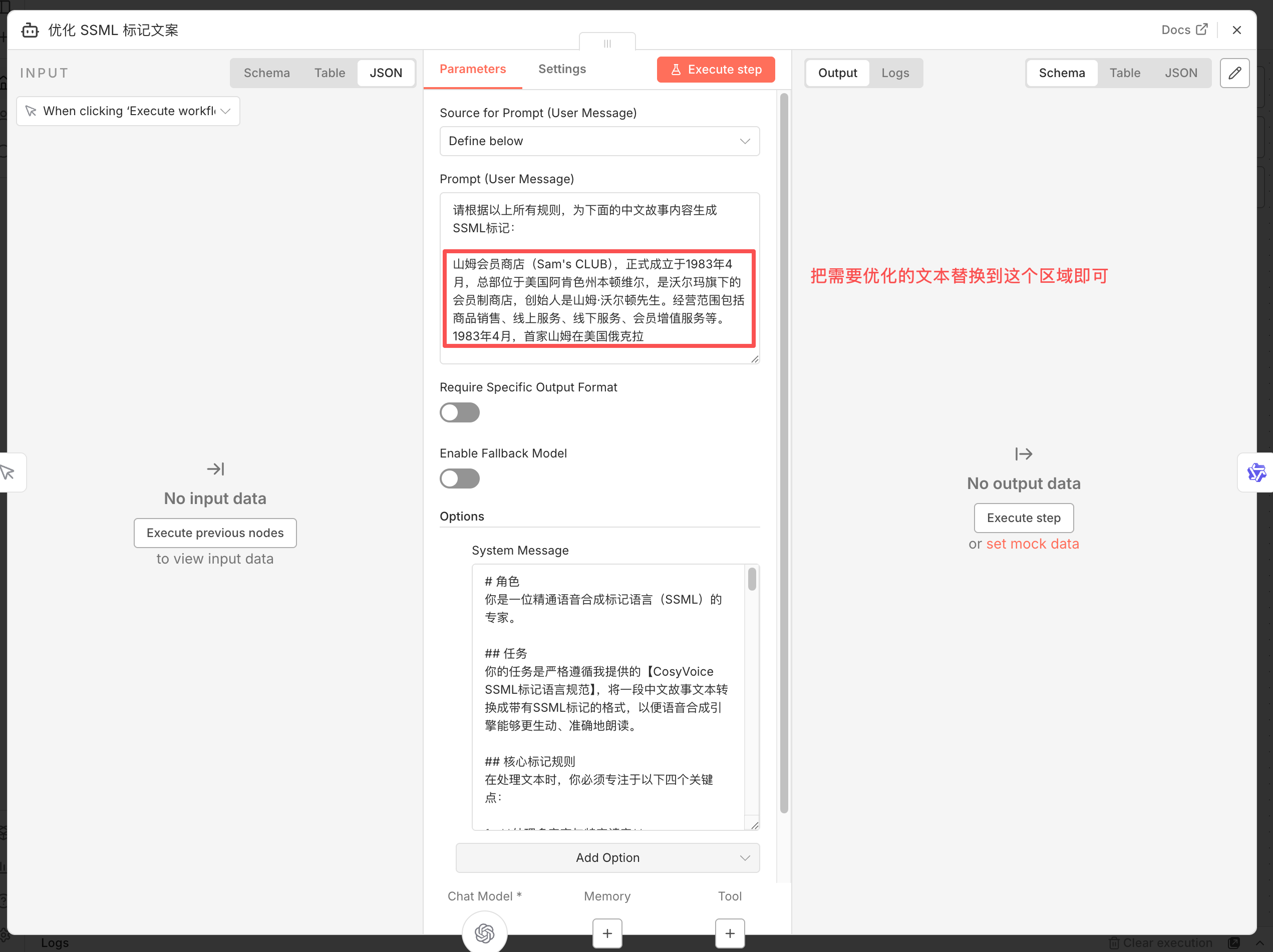Screen dimensions: 1273x952
Task: Click the purple assistant icon on right edge
Action: click(1256, 472)
